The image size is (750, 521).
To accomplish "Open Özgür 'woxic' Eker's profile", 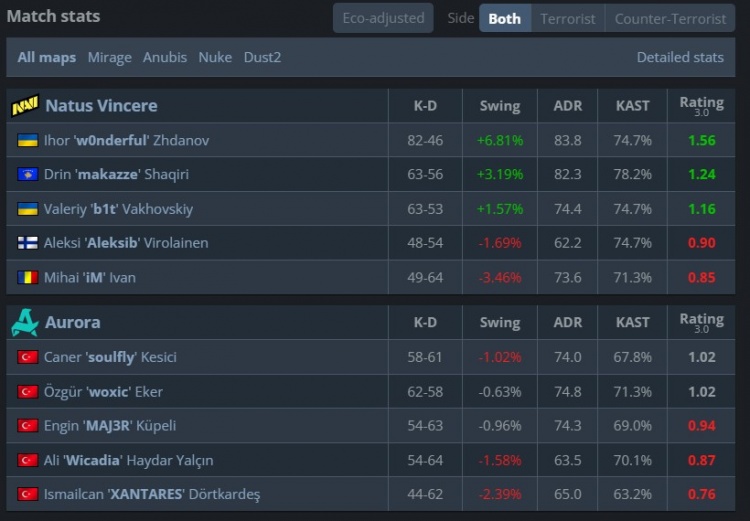I will point(103,392).
